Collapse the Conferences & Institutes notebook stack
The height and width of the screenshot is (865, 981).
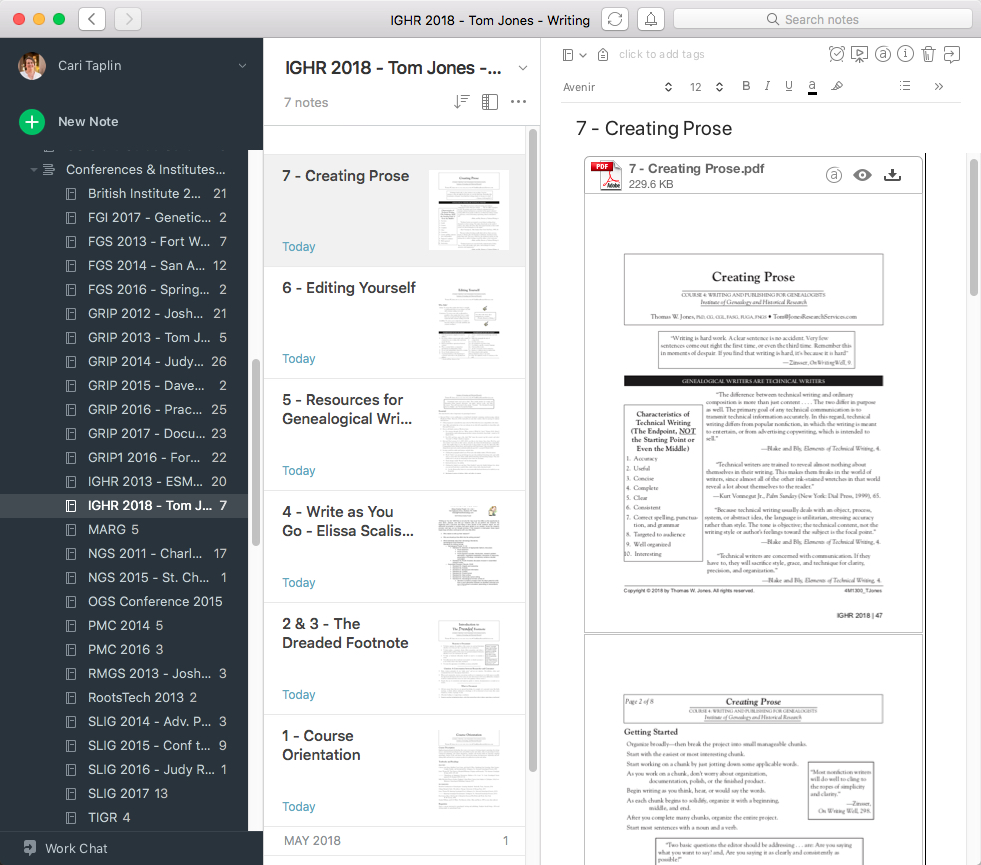34,169
